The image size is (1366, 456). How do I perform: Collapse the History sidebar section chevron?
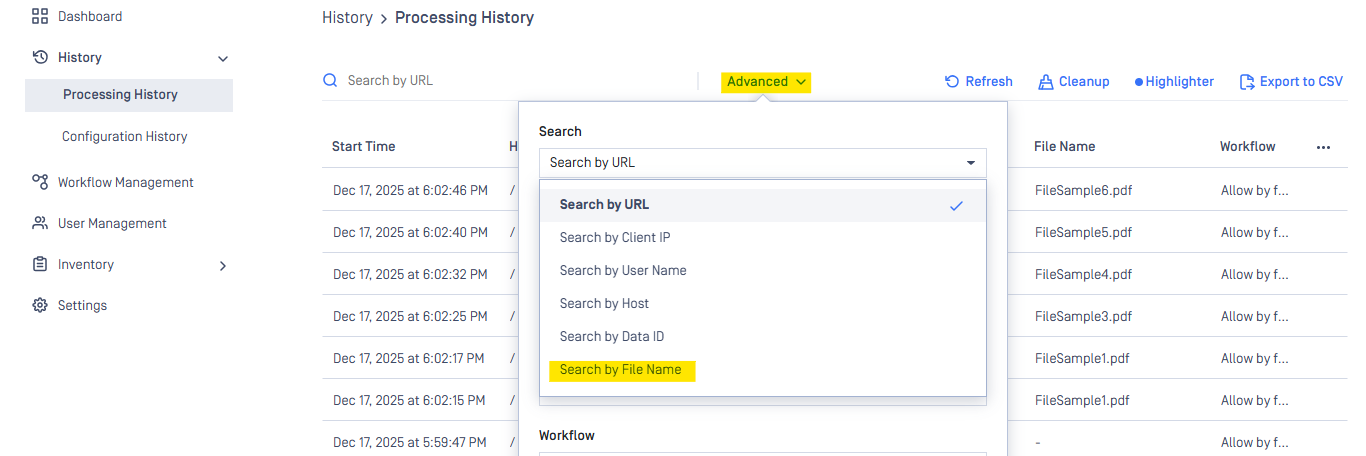point(223,59)
